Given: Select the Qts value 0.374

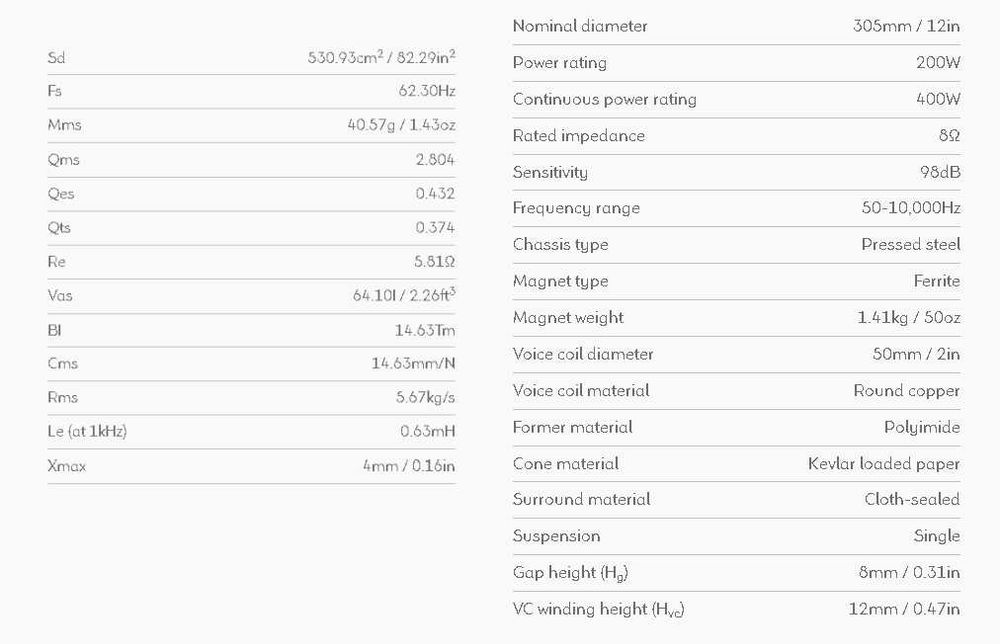Looking at the screenshot, I should [x=435, y=228].
